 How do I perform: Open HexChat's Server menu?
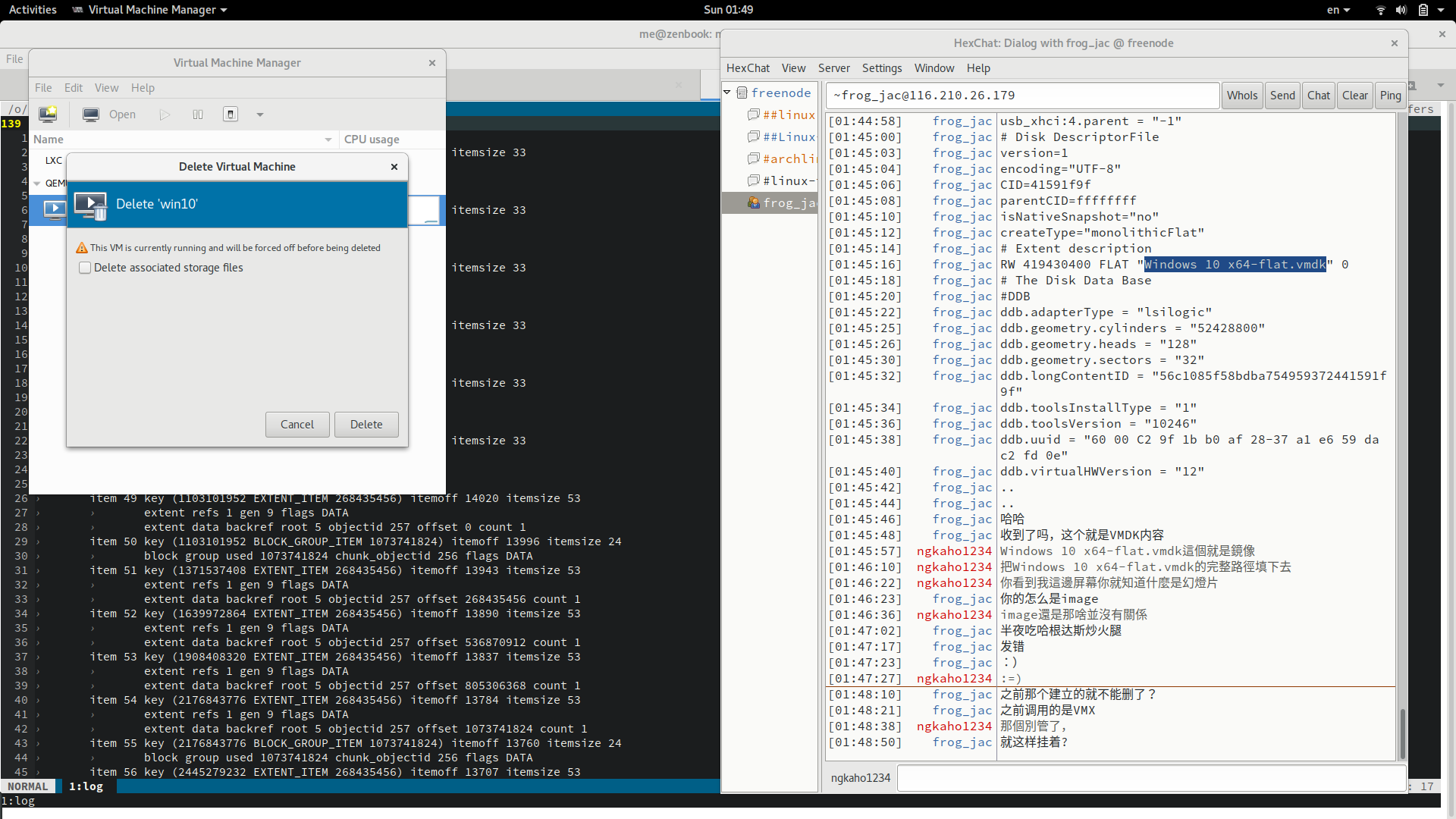point(833,68)
